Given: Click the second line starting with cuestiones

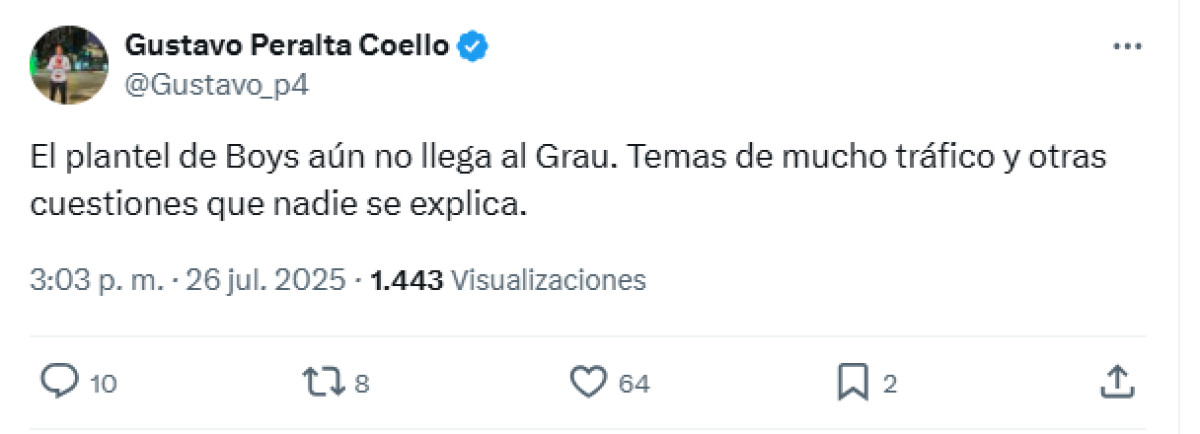Looking at the screenshot, I should pos(277,205).
